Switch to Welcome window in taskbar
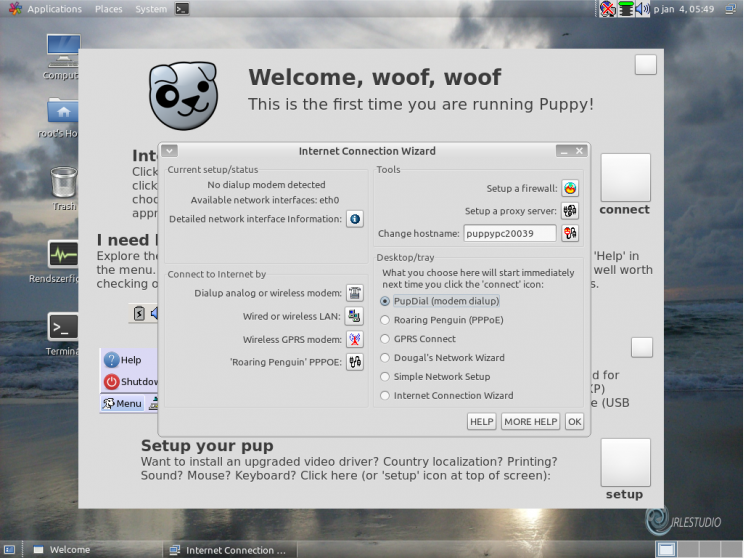The height and width of the screenshot is (558, 744). 93,550
